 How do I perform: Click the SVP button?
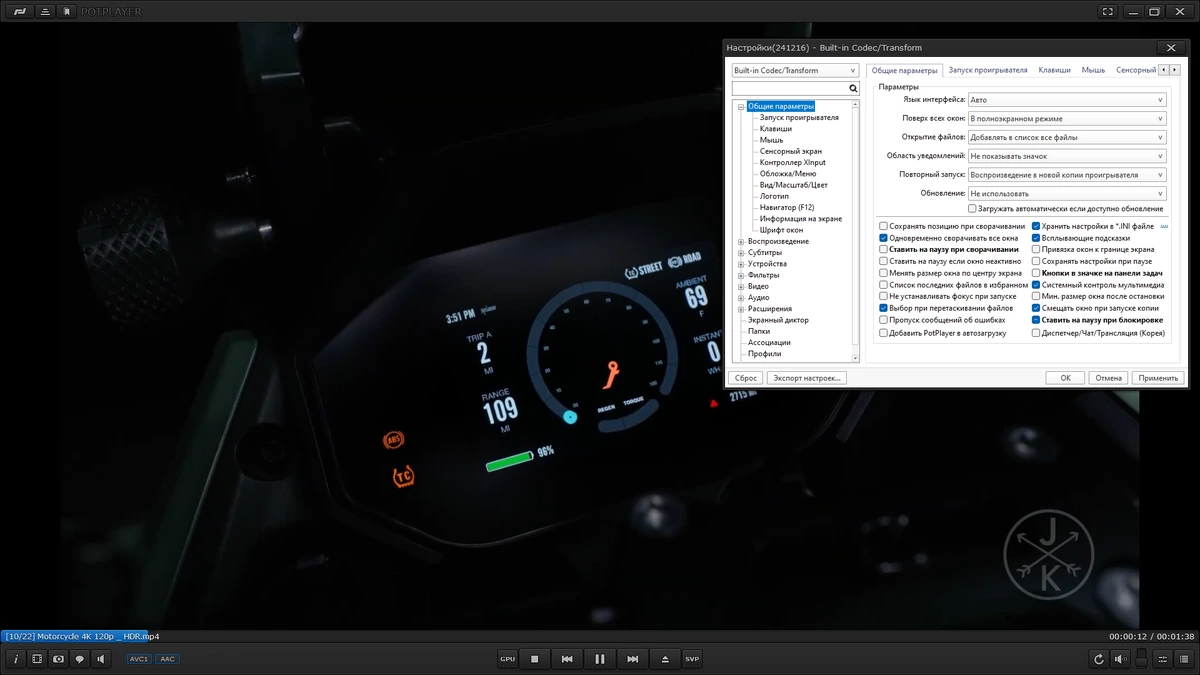(692, 659)
